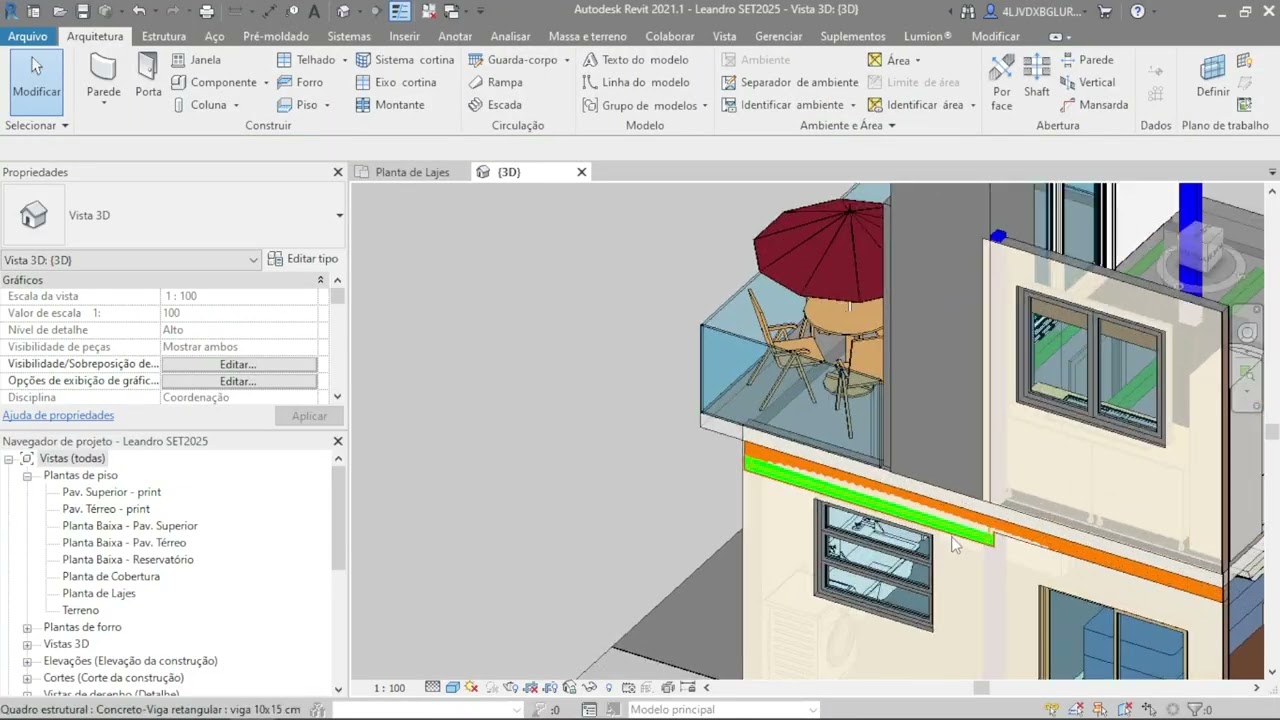Switch to the Estrutura ribbon tab

[x=164, y=36]
